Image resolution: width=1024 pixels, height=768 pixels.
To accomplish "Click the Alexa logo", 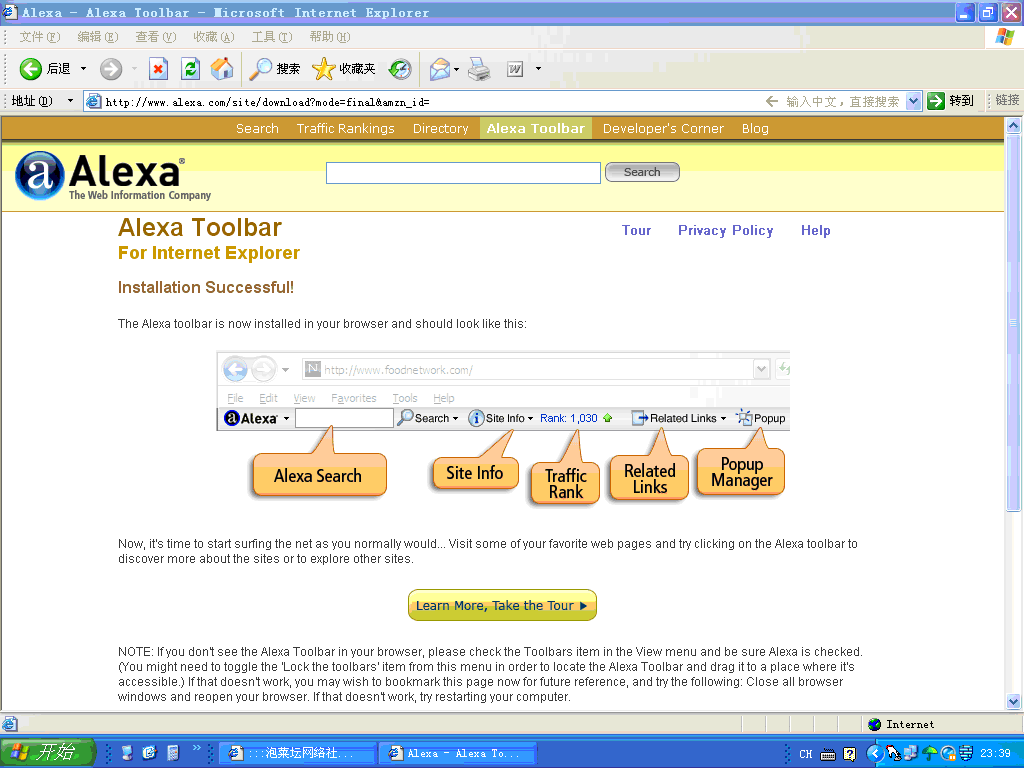I will pyautogui.click(x=113, y=176).
